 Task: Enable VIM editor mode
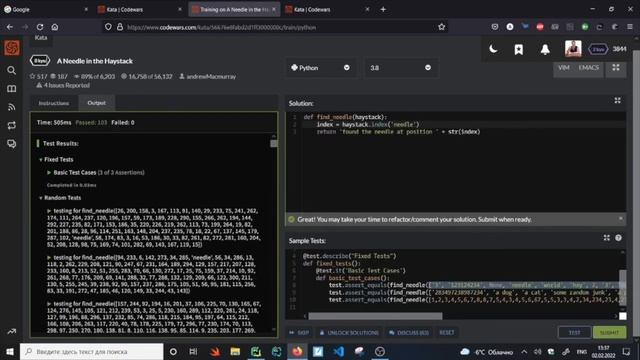click(564, 68)
